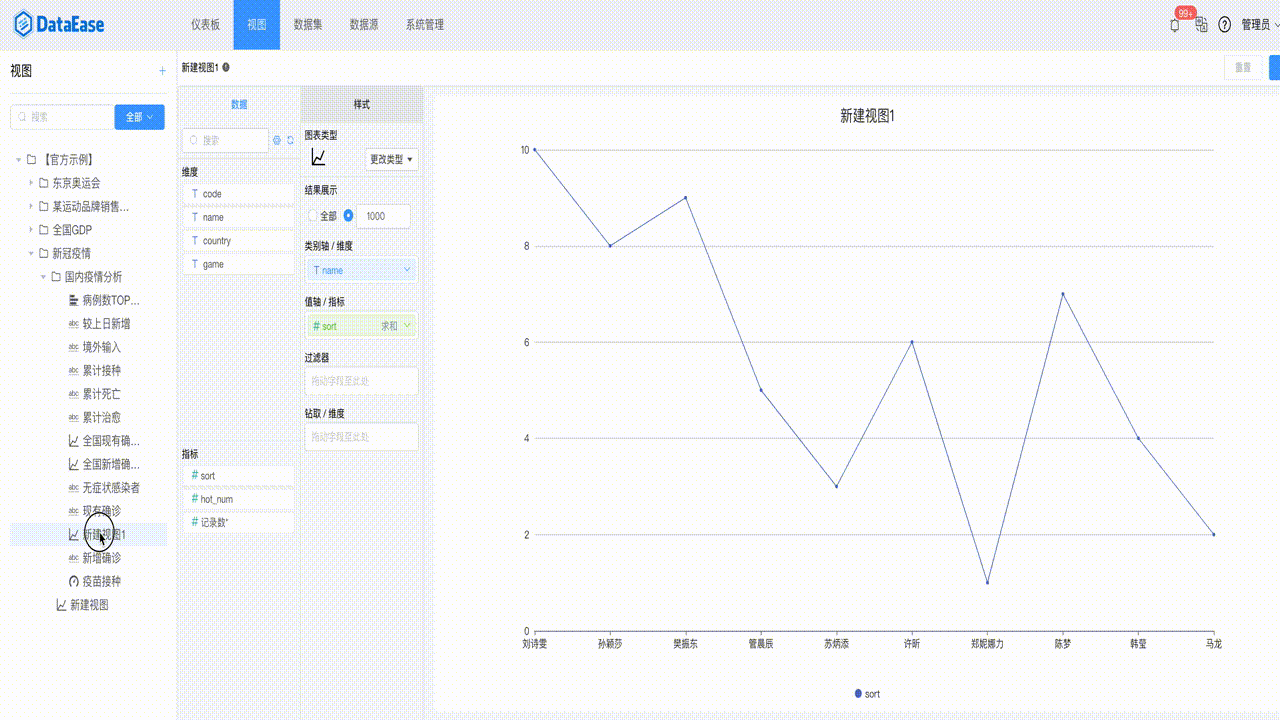Click the text card icon of 累计死亡
This screenshot has height=720, width=1280.
(73, 394)
